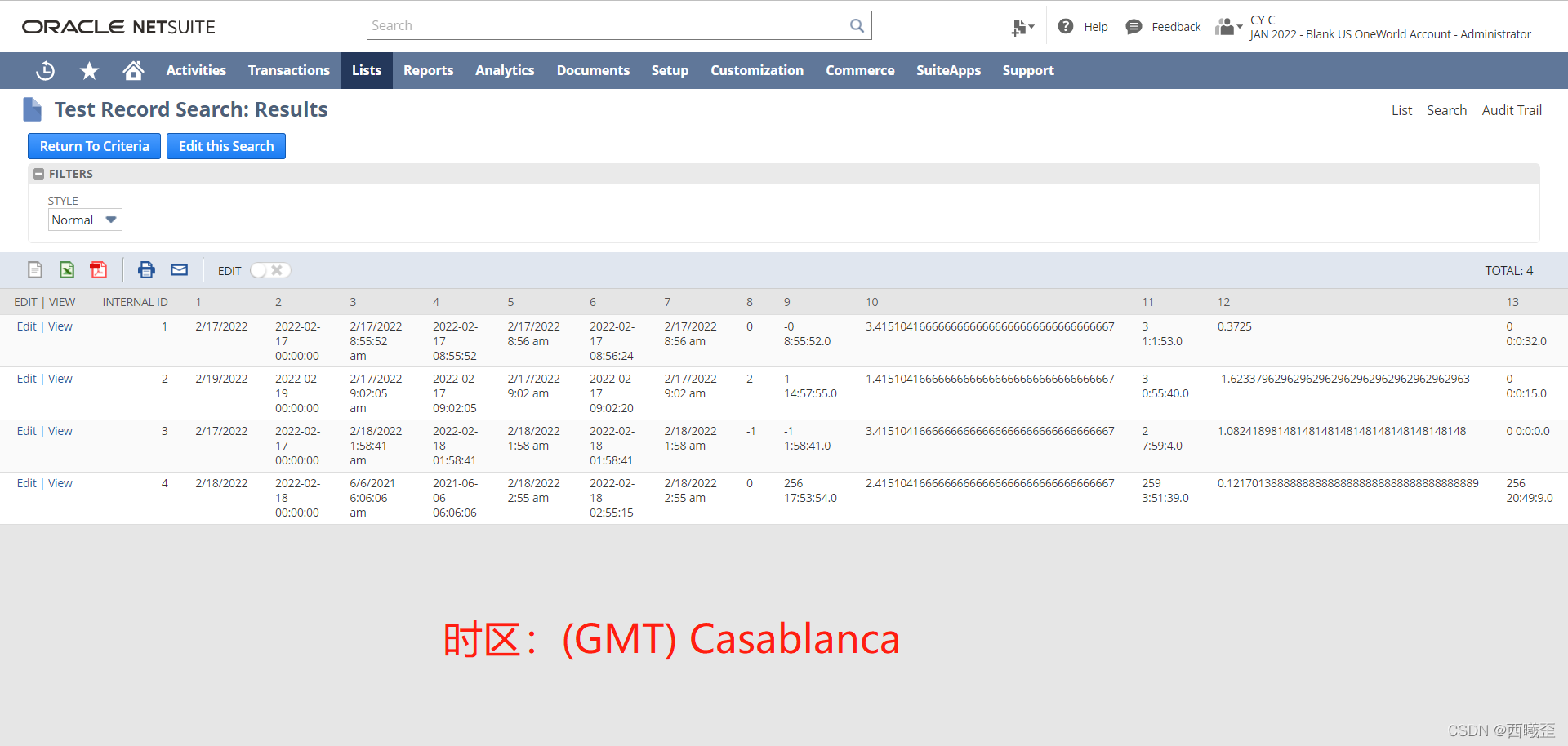1568x746 pixels.
Task: Click the TOTAL: 4 label
Action: (1508, 270)
